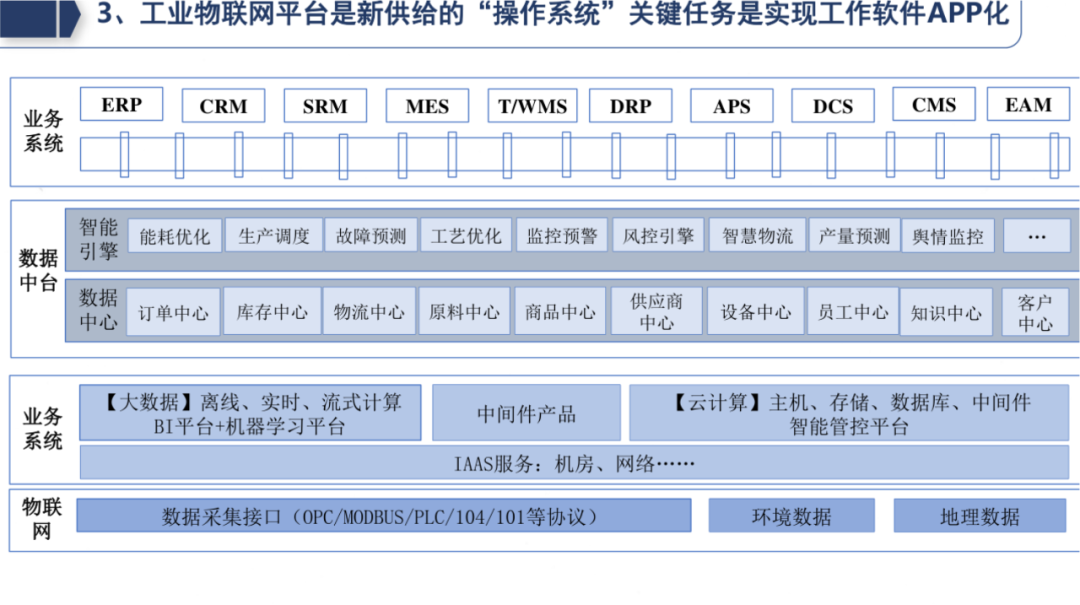Toggle the 环境数据 block
The image size is (1080, 605).
tap(793, 518)
